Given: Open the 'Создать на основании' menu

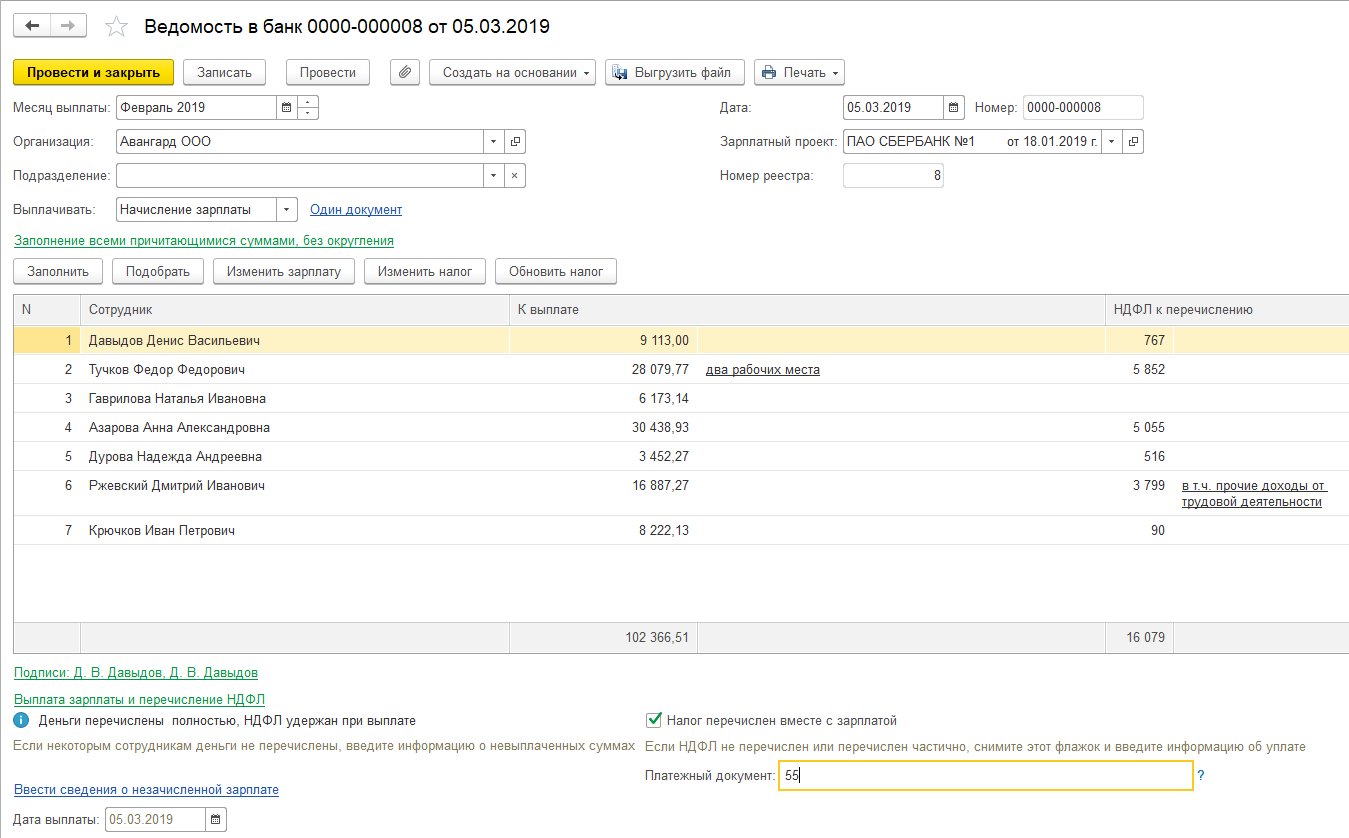Looking at the screenshot, I should (512, 72).
